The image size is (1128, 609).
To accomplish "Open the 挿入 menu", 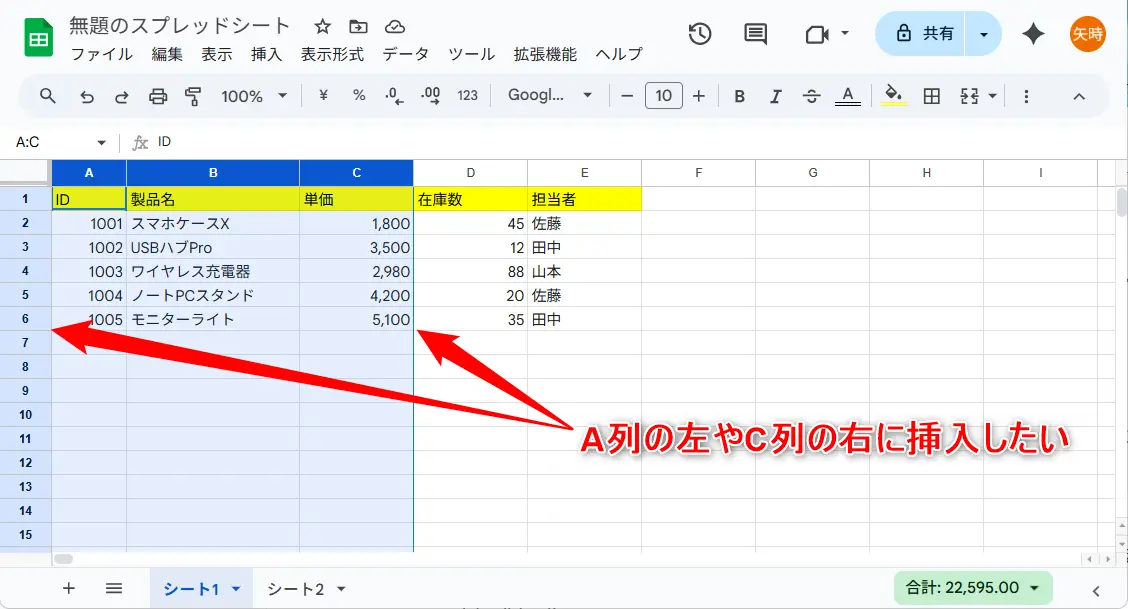I will click(x=266, y=54).
